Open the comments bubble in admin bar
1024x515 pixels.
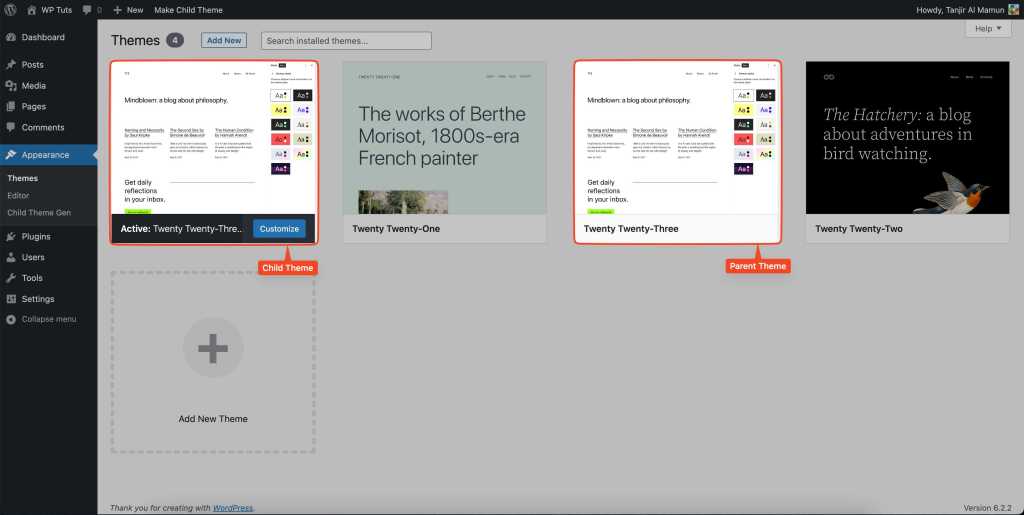click(x=92, y=10)
